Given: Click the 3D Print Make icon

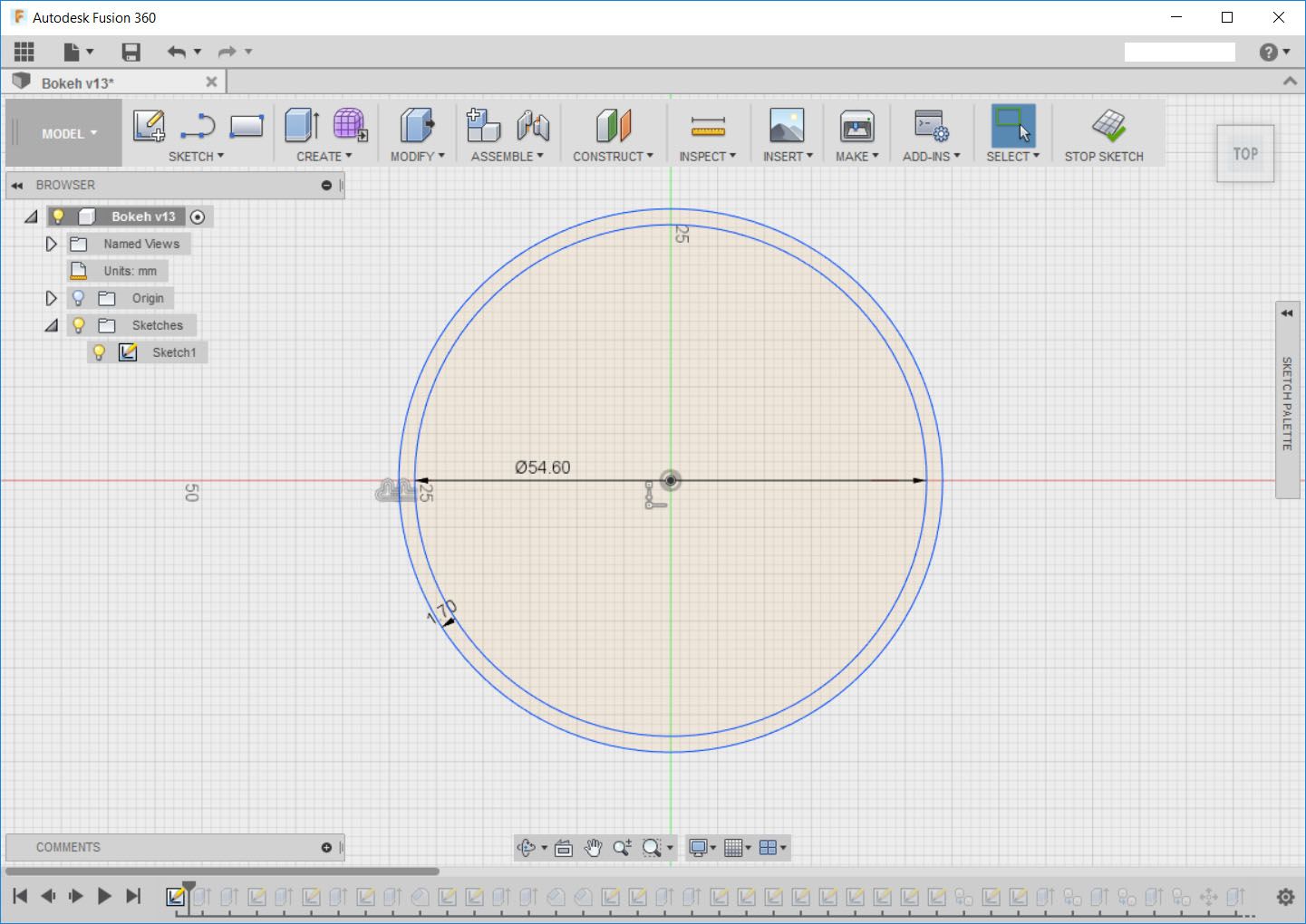Looking at the screenshot, I should (x=856, y=126).
